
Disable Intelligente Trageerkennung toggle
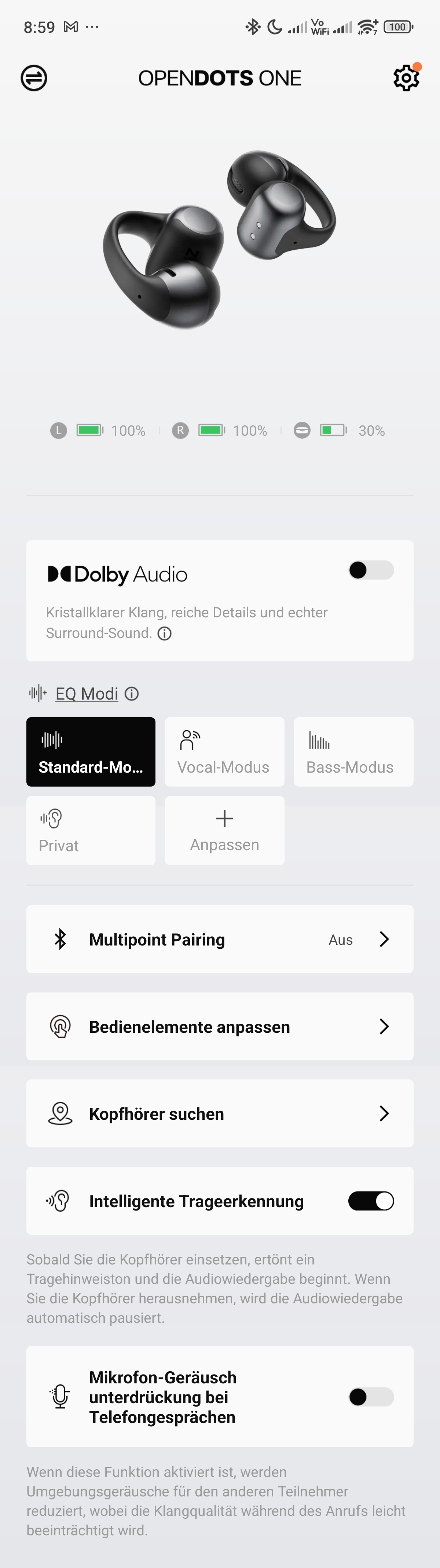371,1201
